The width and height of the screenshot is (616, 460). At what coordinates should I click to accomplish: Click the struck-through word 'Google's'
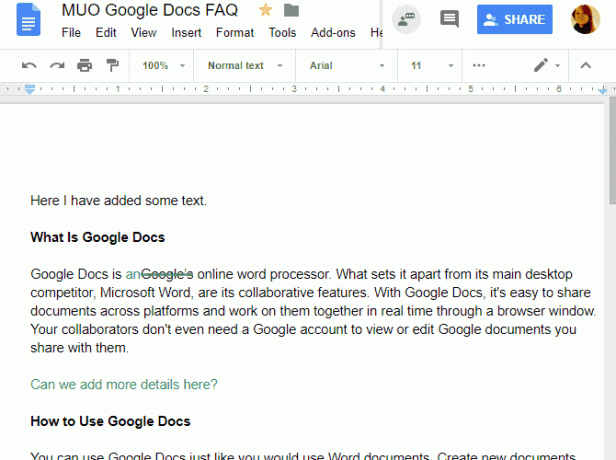tap(167, 274)
